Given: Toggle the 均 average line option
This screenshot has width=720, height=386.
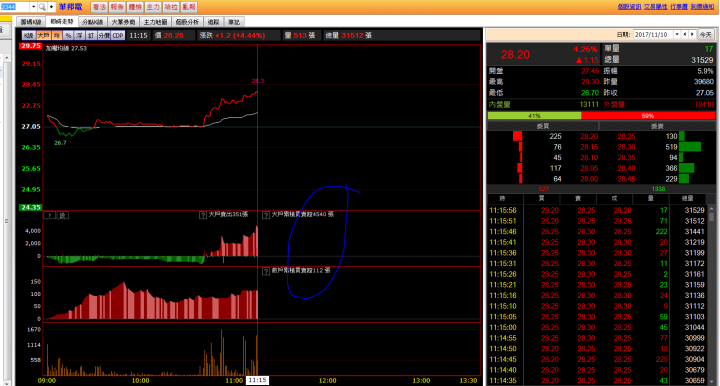Looking at the screenshot, I should click(57, 35).
